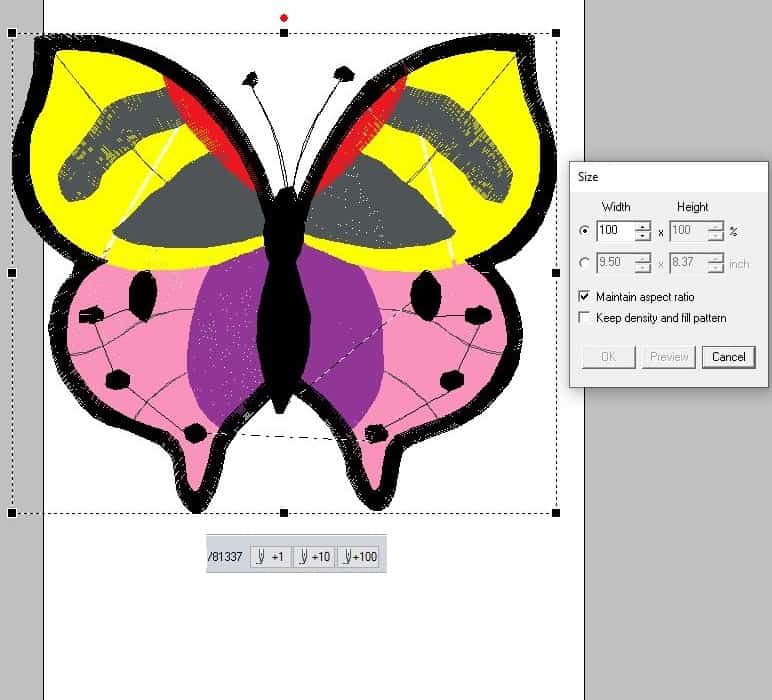Click the Size dialog title bar

[x=669, y=177]
